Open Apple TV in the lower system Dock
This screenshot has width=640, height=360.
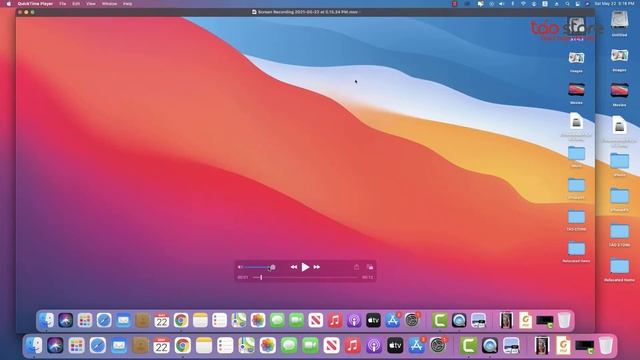point(395,346)
